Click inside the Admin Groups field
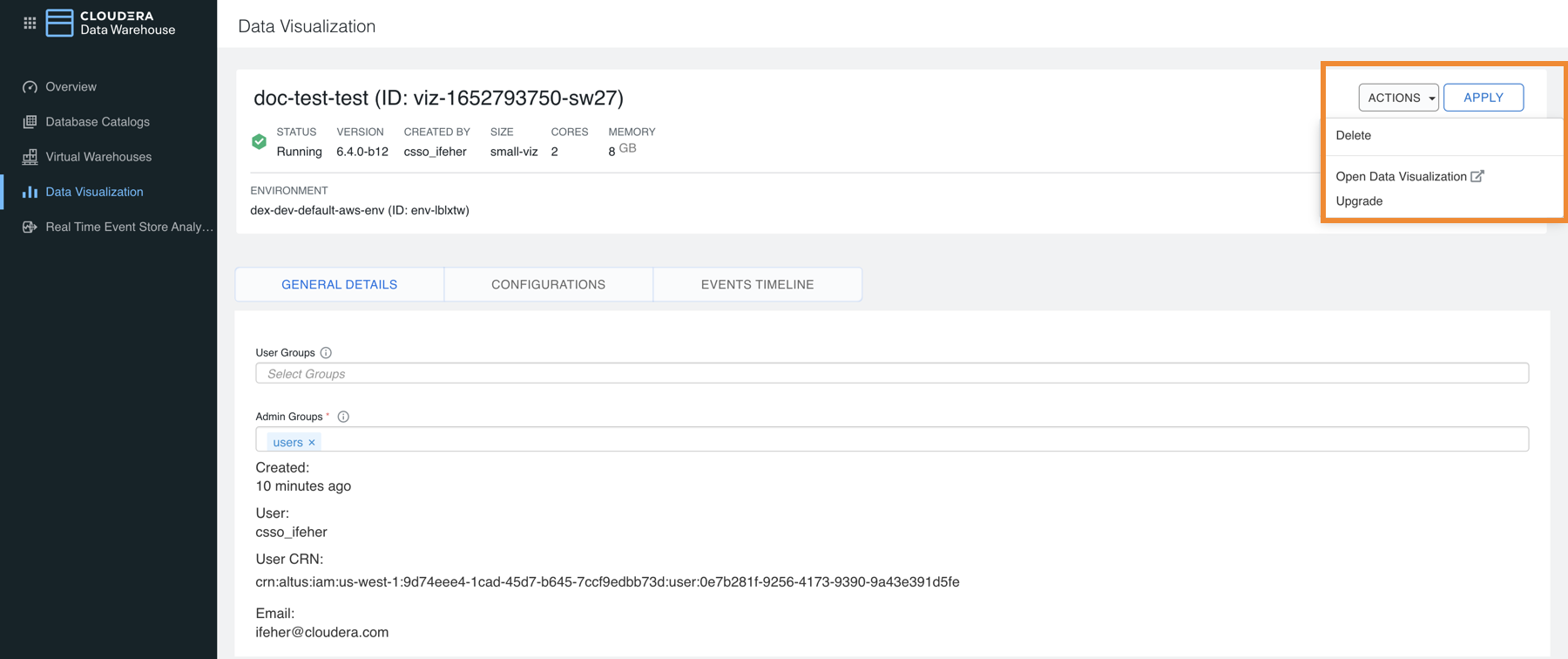Screen dimensions: 1568x659 coord(923,439)
